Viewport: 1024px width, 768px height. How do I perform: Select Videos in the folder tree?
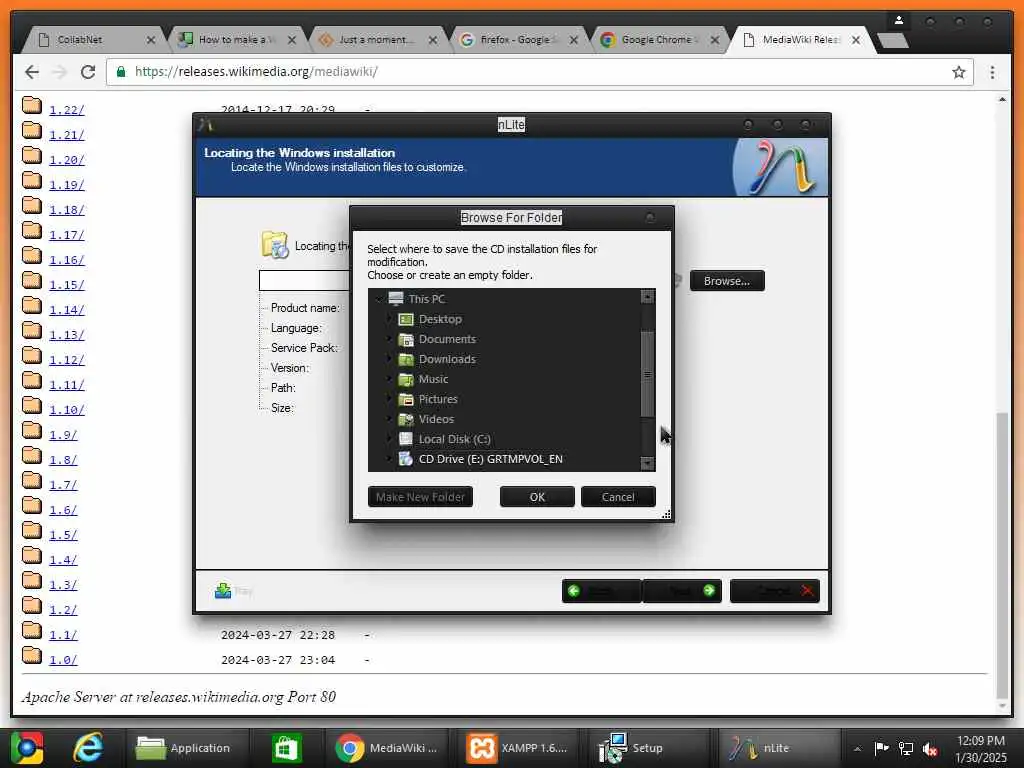436,419
